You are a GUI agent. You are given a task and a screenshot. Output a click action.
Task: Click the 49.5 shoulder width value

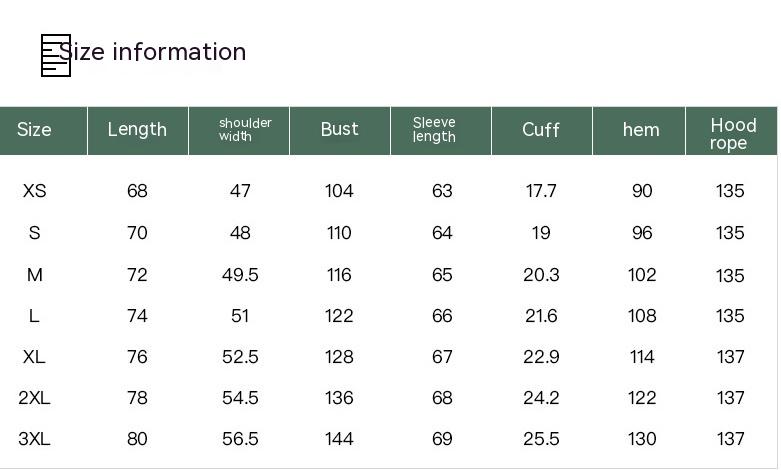tap(240, 275)
